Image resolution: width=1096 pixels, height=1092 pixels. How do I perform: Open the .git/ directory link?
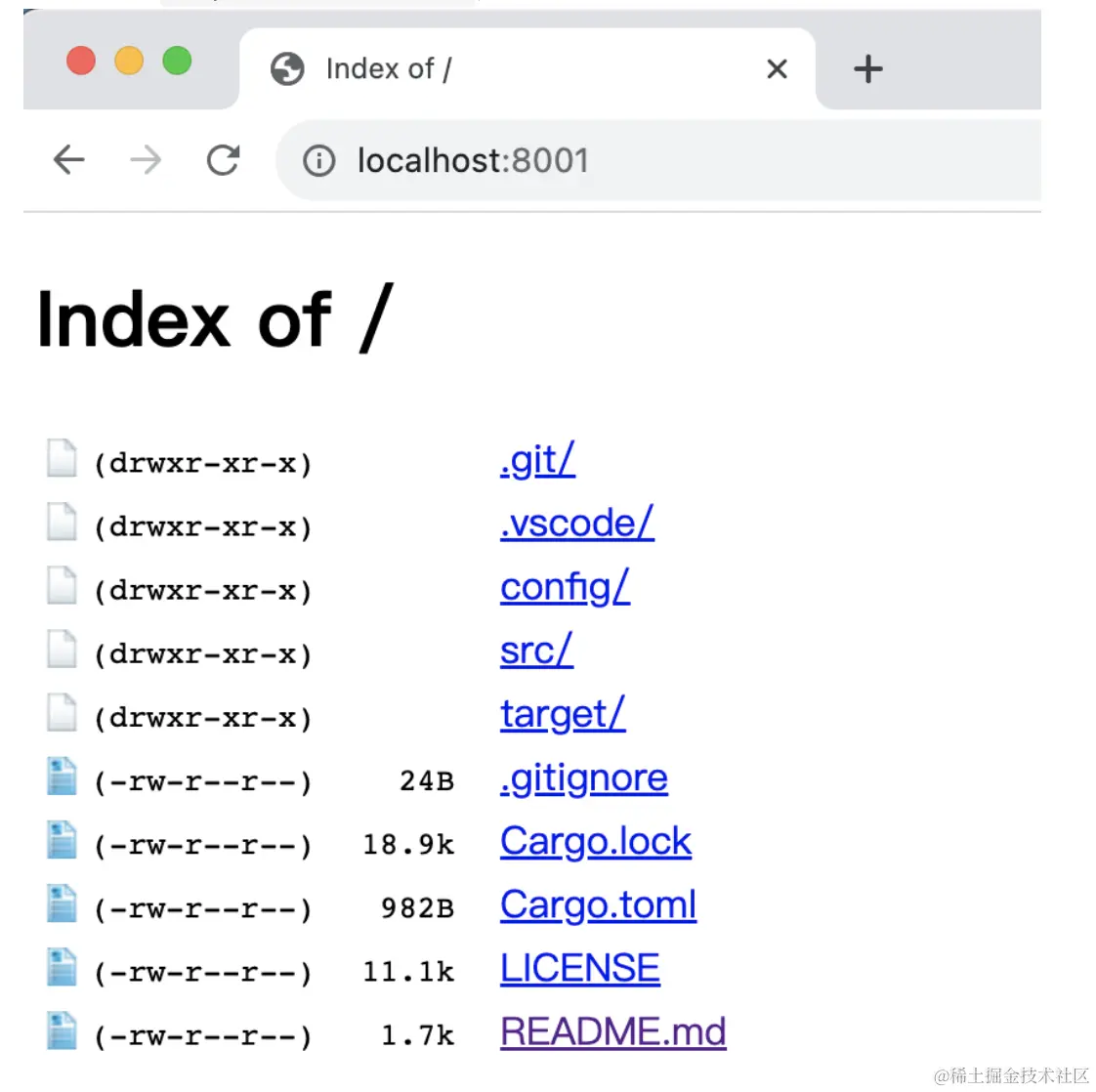(537, 460)
